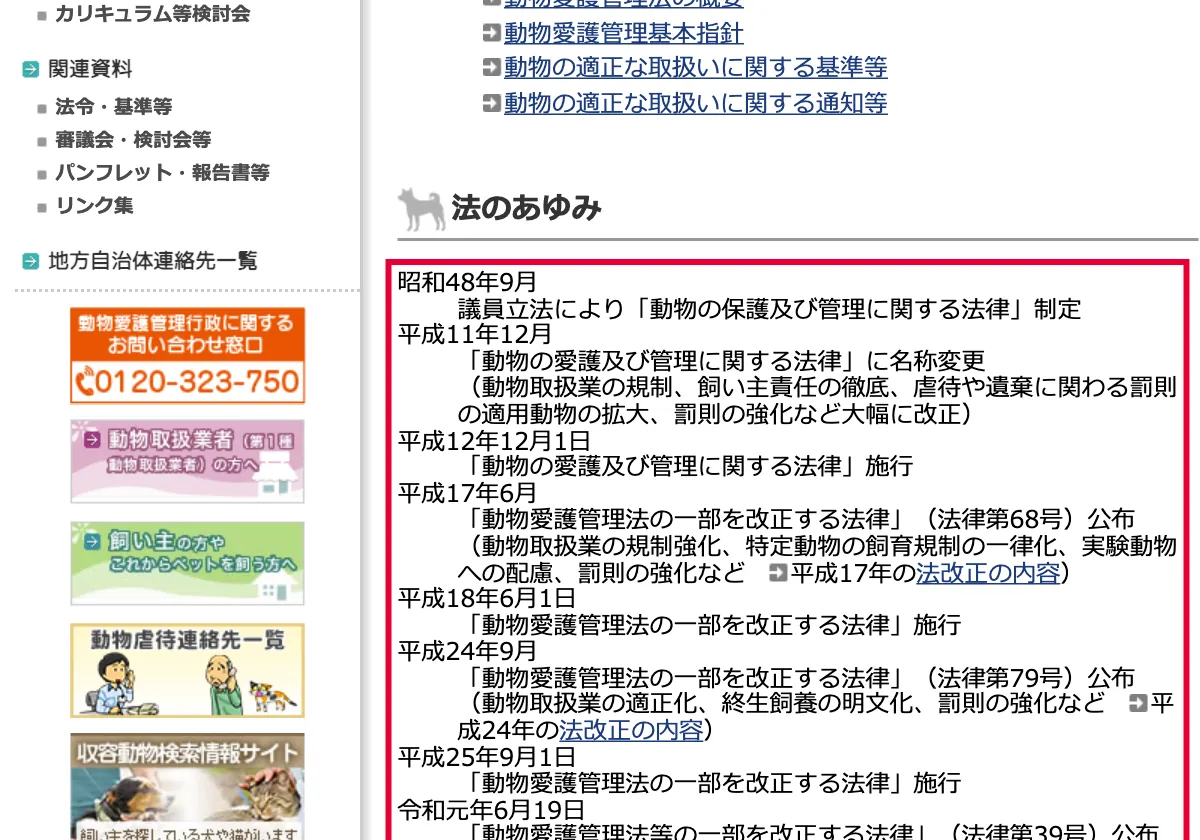Click the 施行 line under 平成18年6月1日
Image resolution: width=1200 pixels, height=840 pixels.
pos(714,625)
